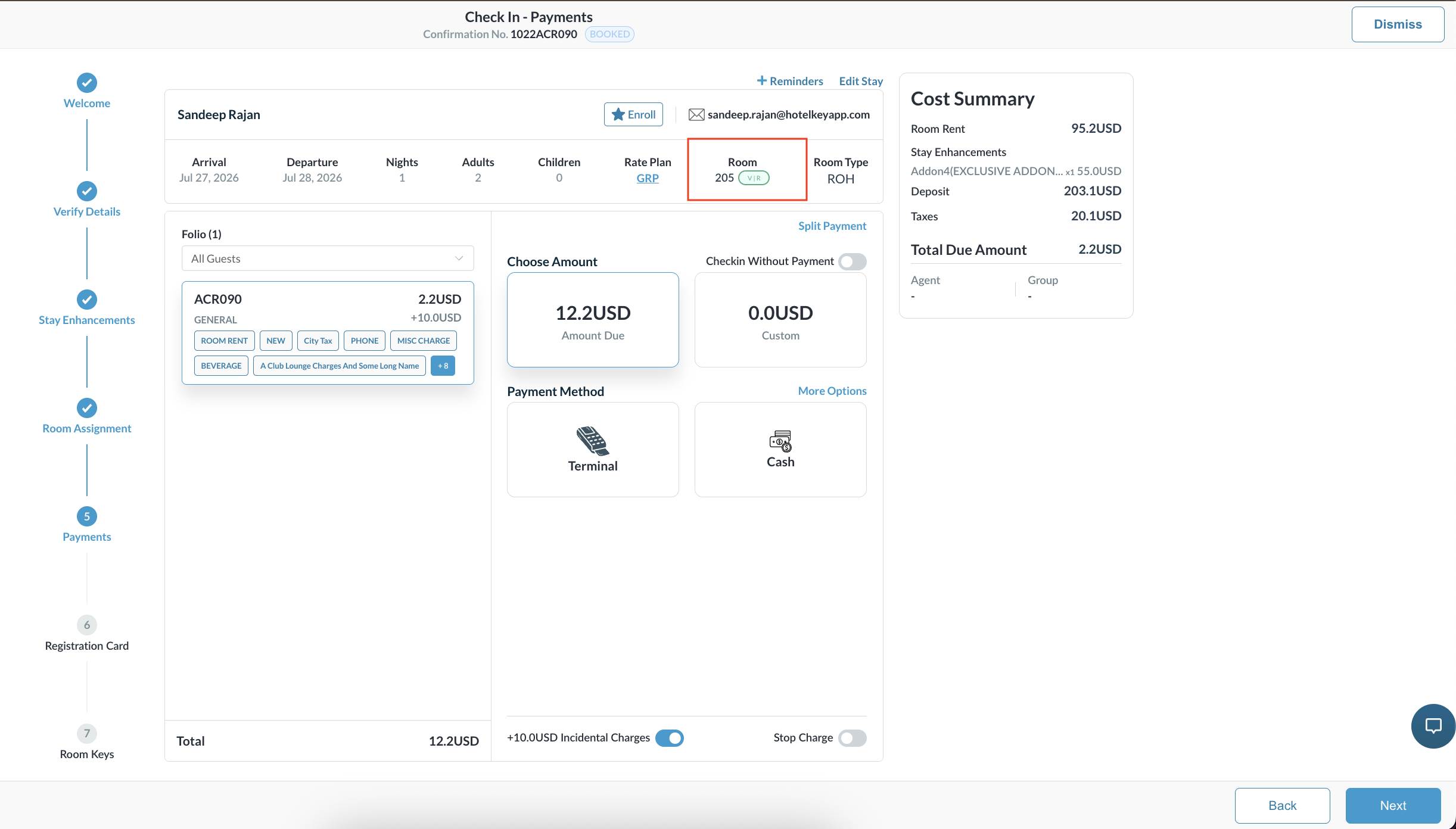
Task: Click the A Club Lounge Charges tag
Action: coord(340,366)
